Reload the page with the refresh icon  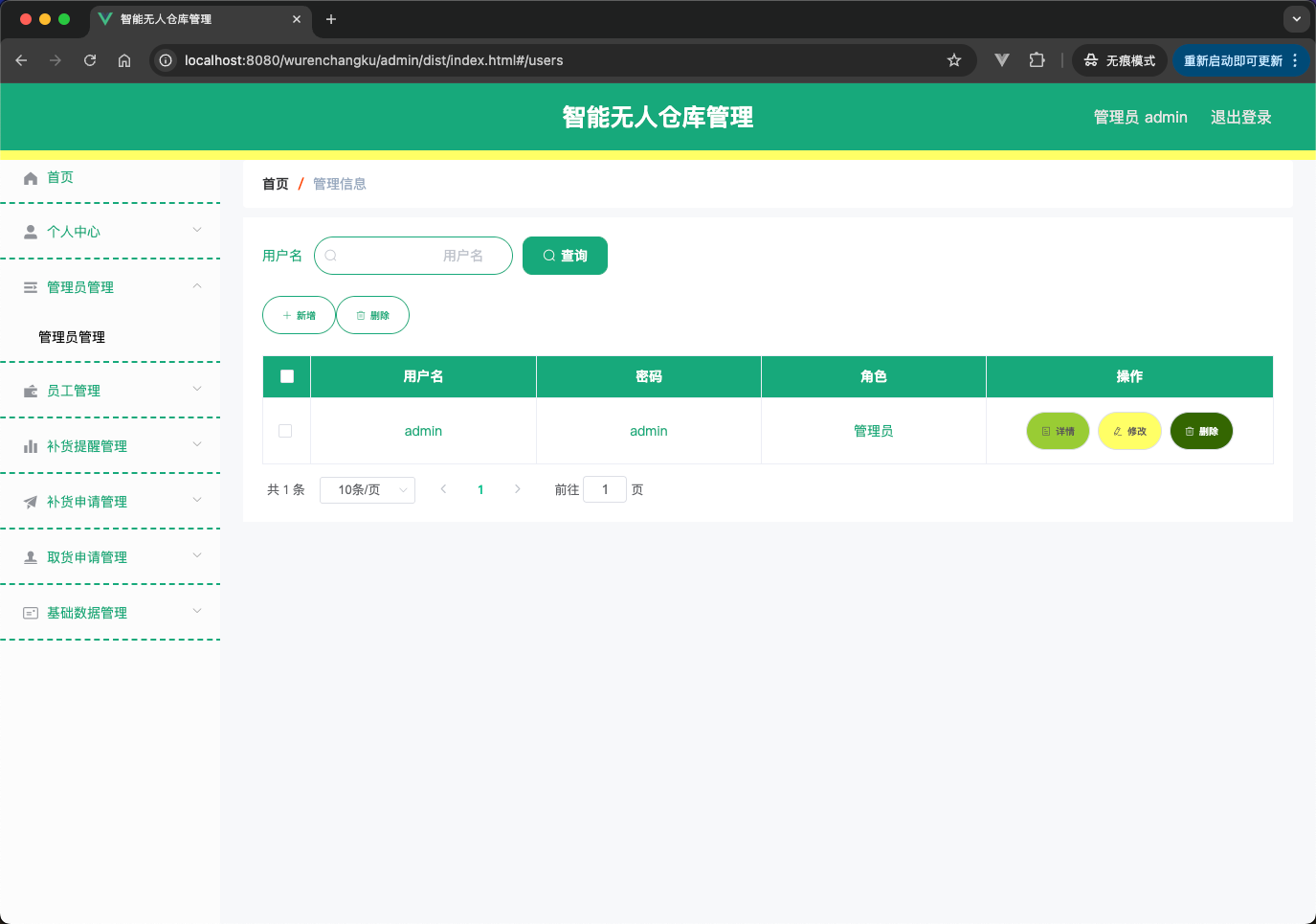(90, 60)
